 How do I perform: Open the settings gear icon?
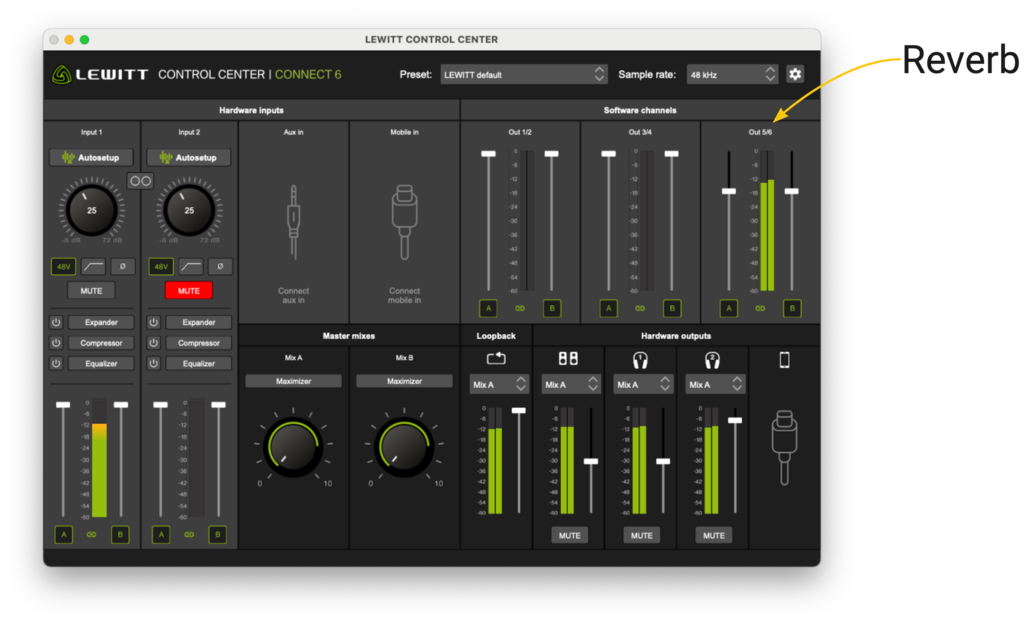coord(794,74)
